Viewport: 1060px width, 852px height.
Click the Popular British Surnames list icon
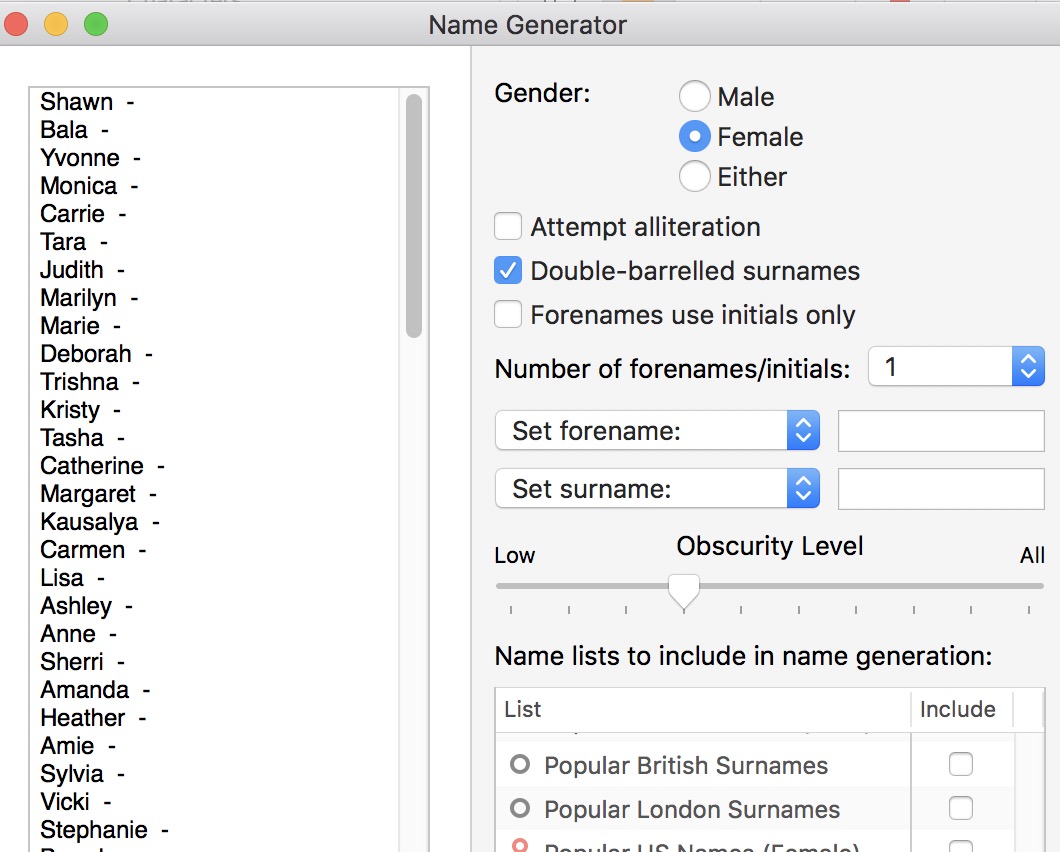(519, 765)
